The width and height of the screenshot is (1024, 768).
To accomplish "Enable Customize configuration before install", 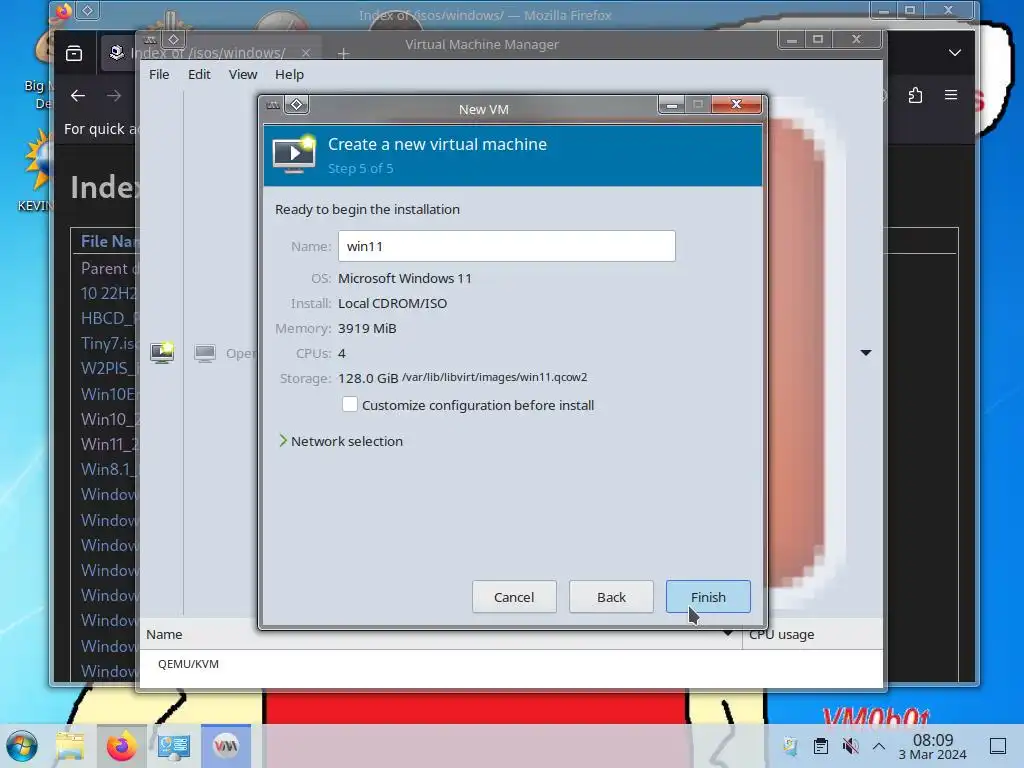I will 350,404.
